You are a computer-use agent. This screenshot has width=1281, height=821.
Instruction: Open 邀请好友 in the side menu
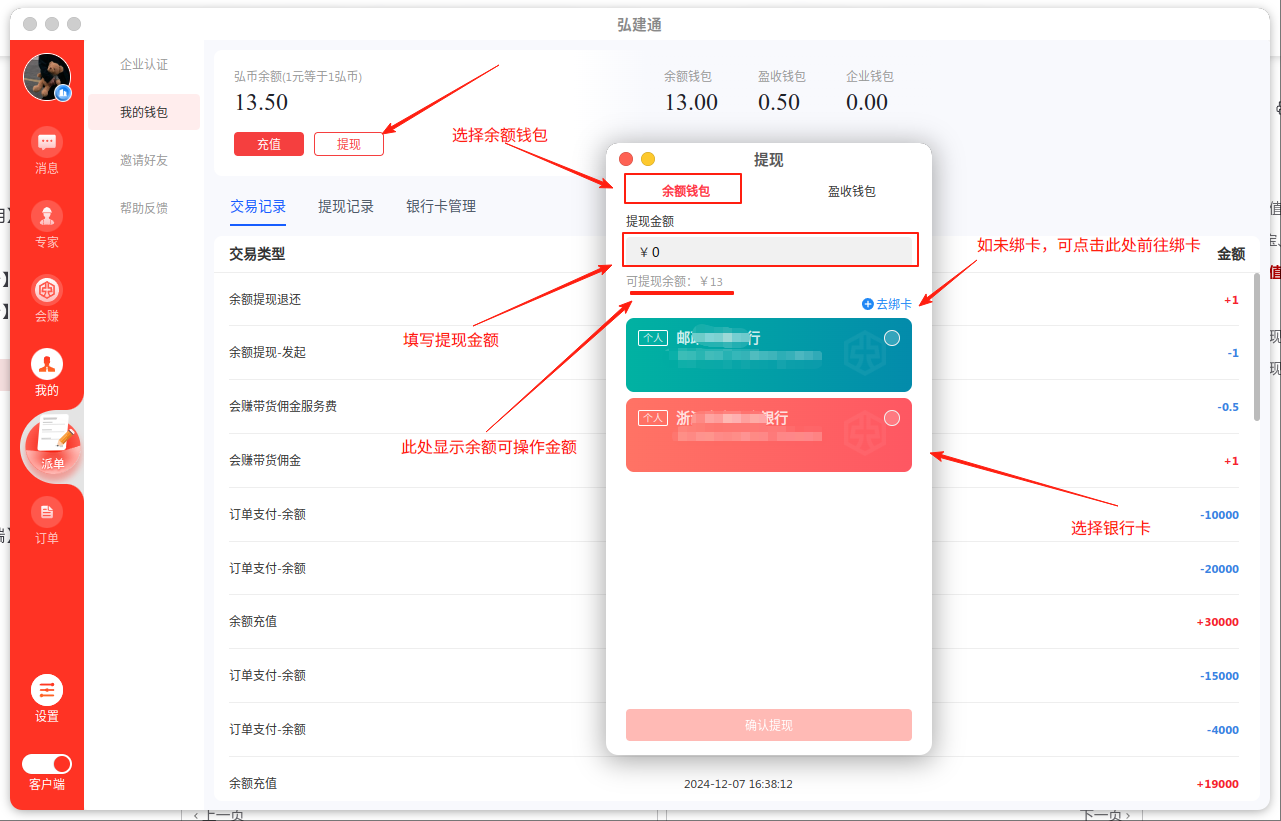[144, 160]
